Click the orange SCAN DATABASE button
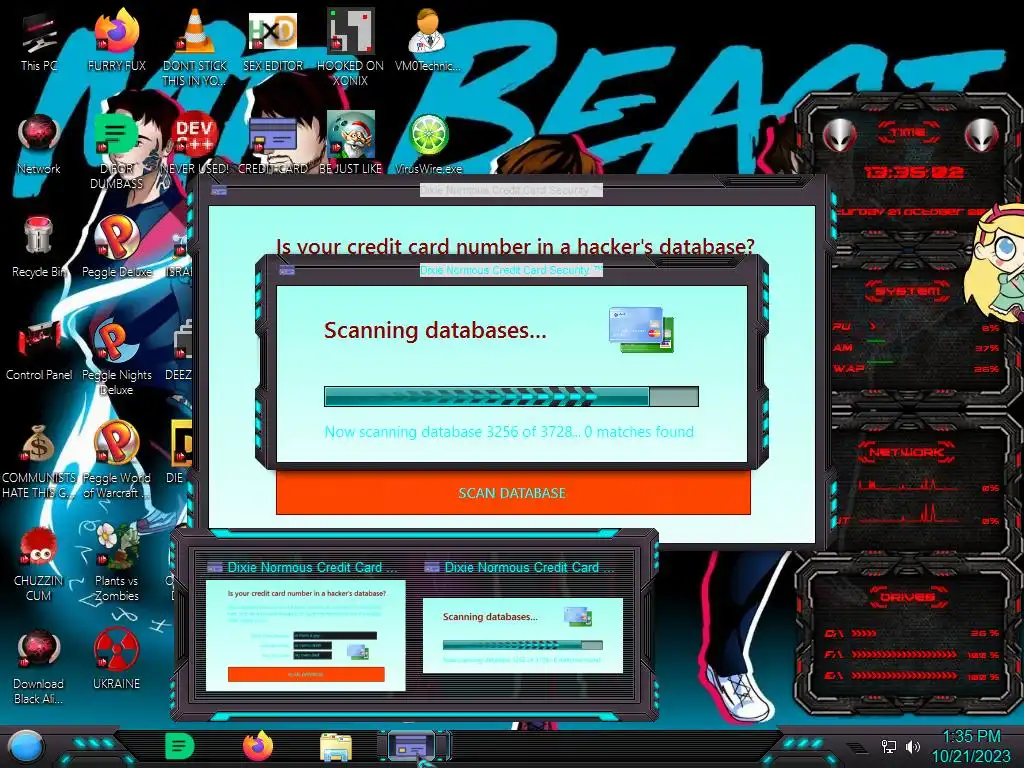 point(513,493)
